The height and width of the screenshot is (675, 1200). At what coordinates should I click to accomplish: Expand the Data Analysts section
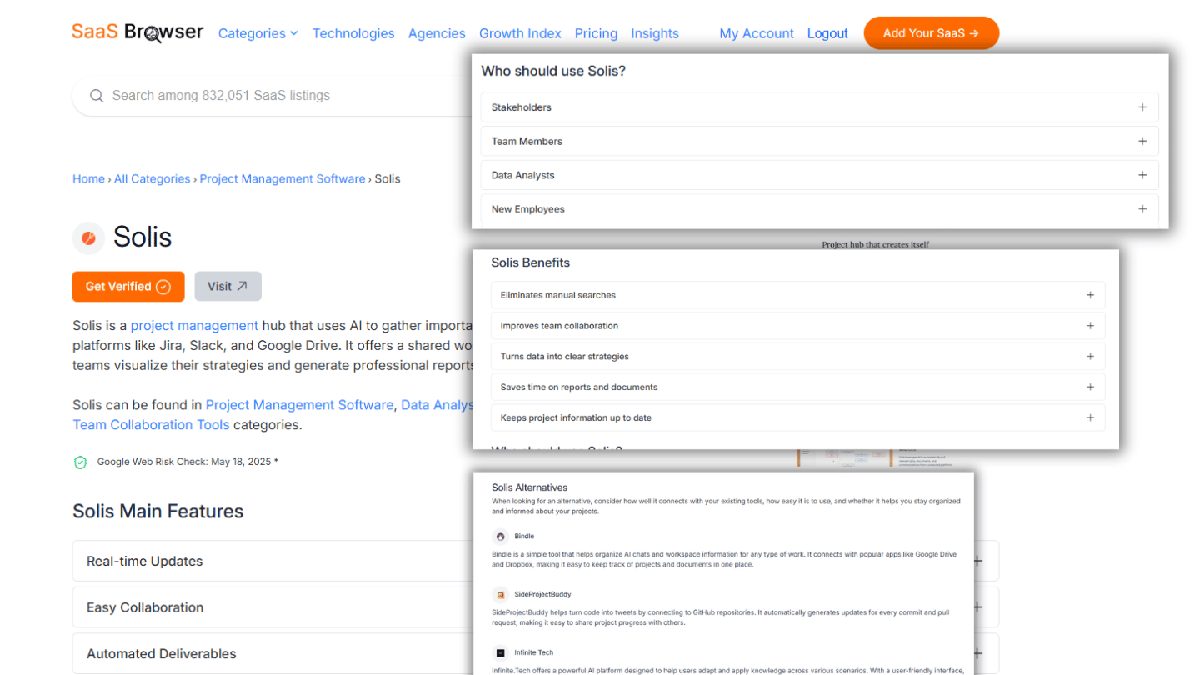click(x=1142, y=175)
